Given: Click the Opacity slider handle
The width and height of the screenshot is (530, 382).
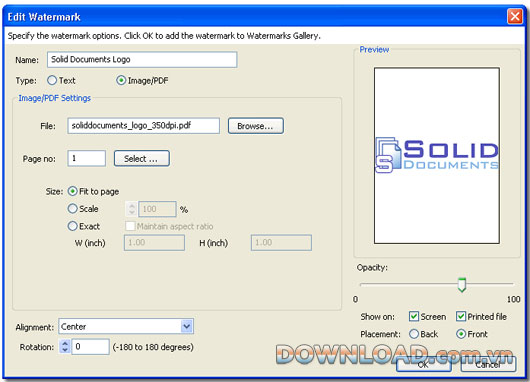Looking at the screenshot, I should click(x=462, y=285).
